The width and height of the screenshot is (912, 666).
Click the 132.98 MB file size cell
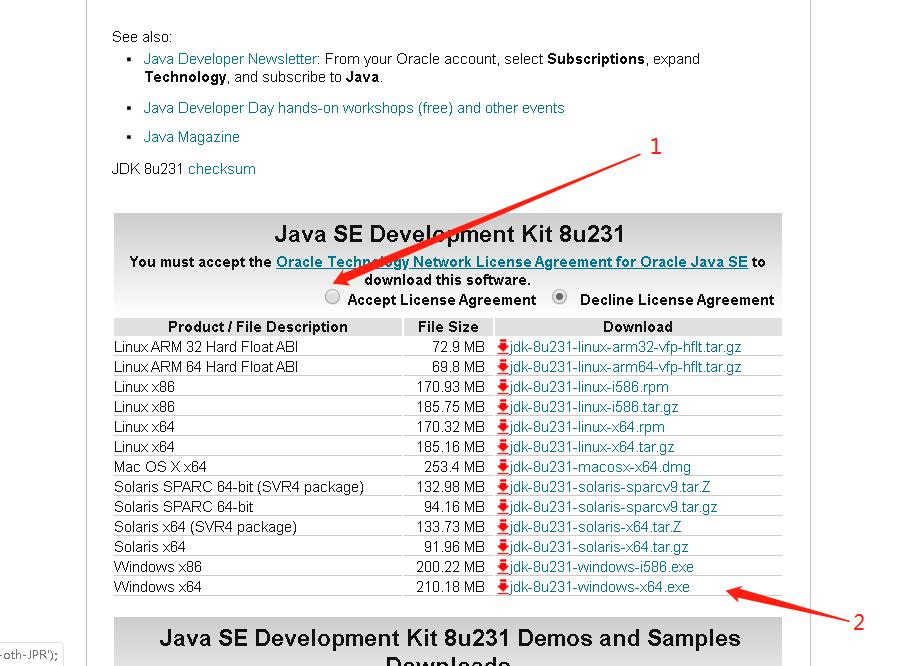pyautogui.click(x=450, y=487)
